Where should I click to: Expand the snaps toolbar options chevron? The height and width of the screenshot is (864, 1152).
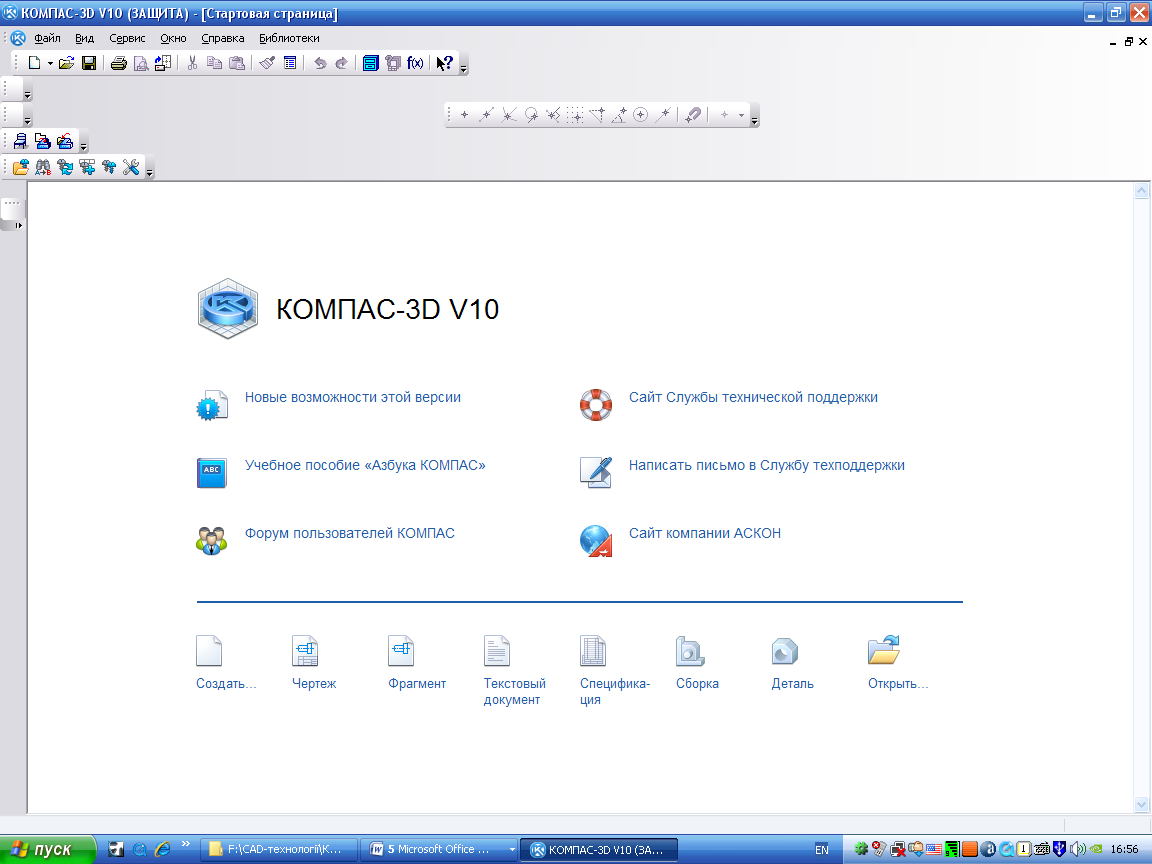click(x=755, y=120)
